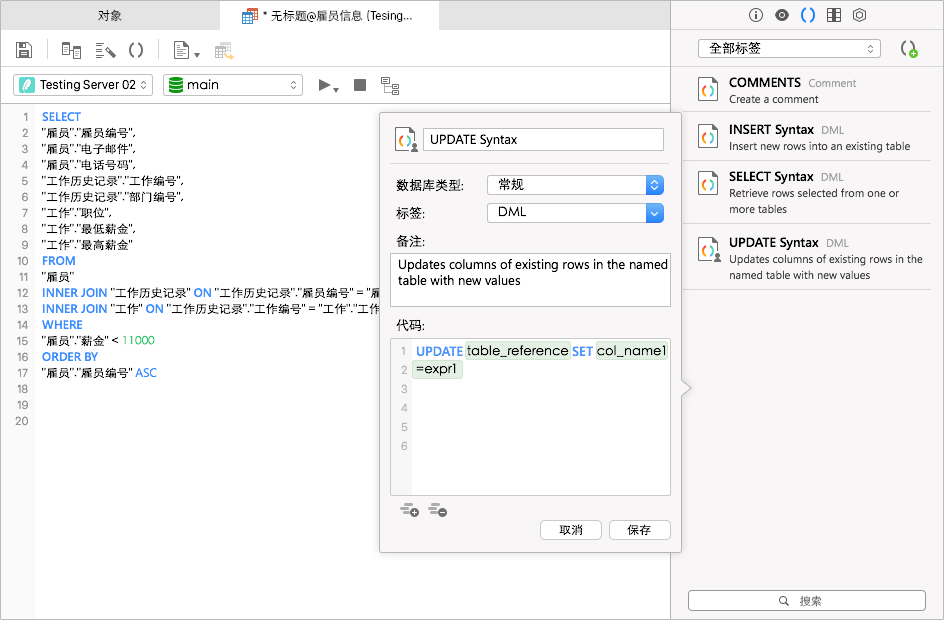Click the SET keyword in the snippet code
The height and width of the screenshot is (620, 944).
(x=582, y=352)
